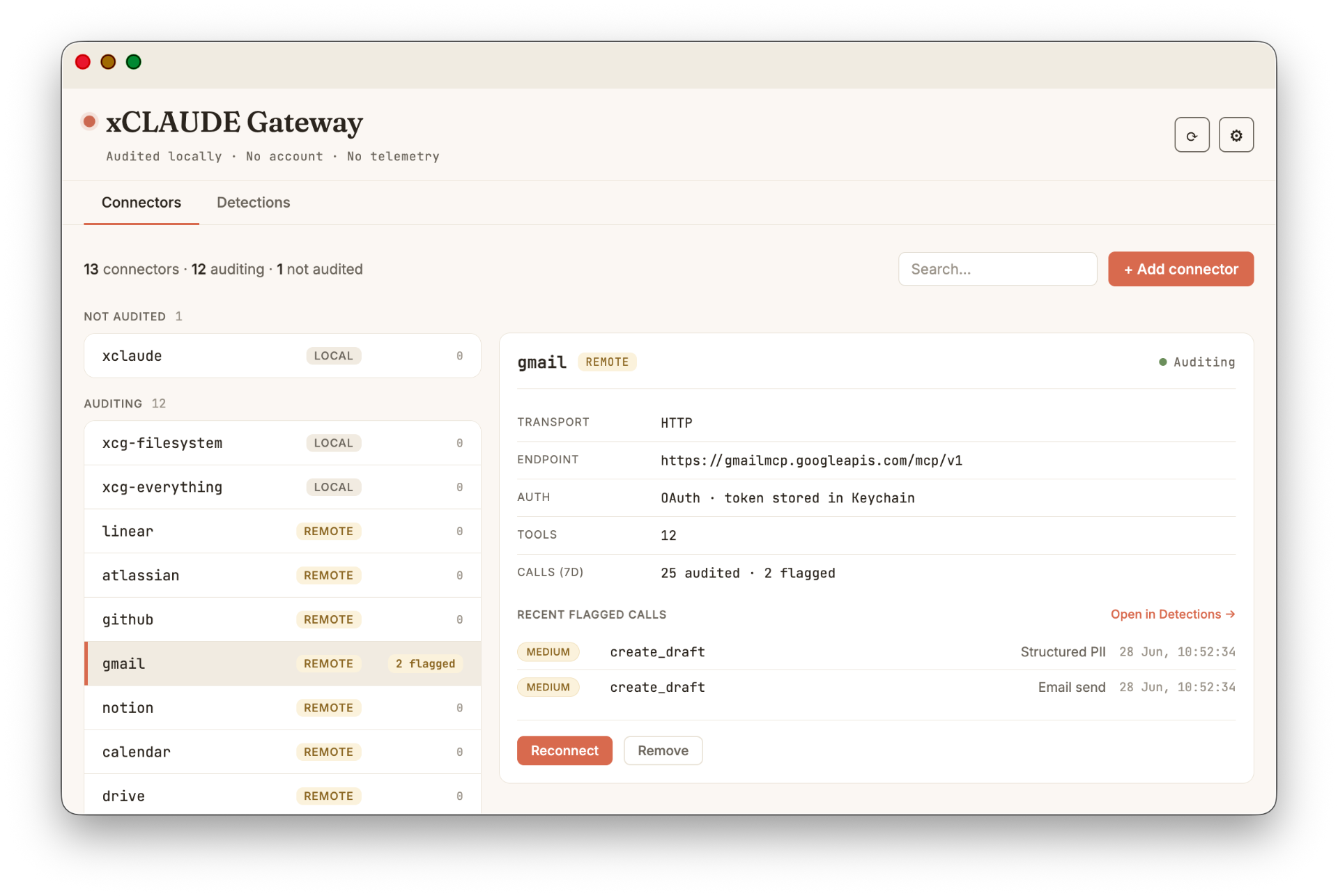Open the atlassian connector
1338x896 pixels.
[282, 576]
